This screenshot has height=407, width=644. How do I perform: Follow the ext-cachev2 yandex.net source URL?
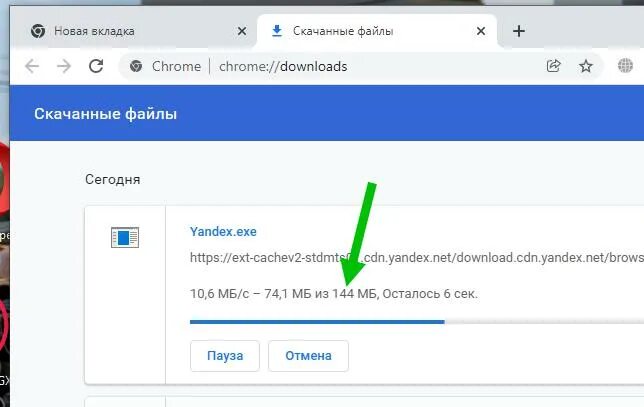coord(416,258)
